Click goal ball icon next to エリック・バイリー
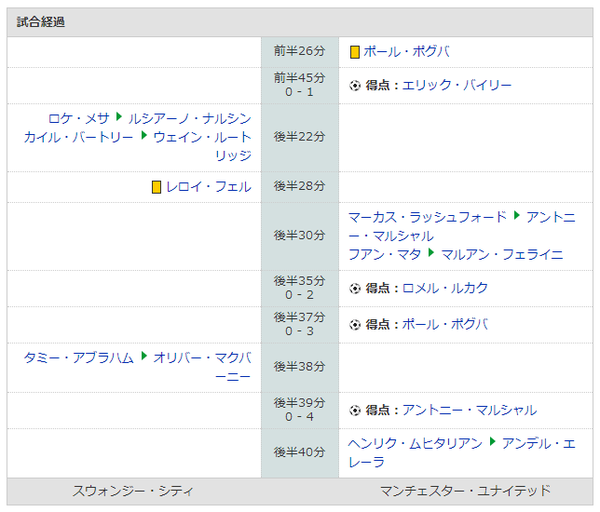Image resolution: width=600 pixels, height=512 pixels. tap(355, 85)
